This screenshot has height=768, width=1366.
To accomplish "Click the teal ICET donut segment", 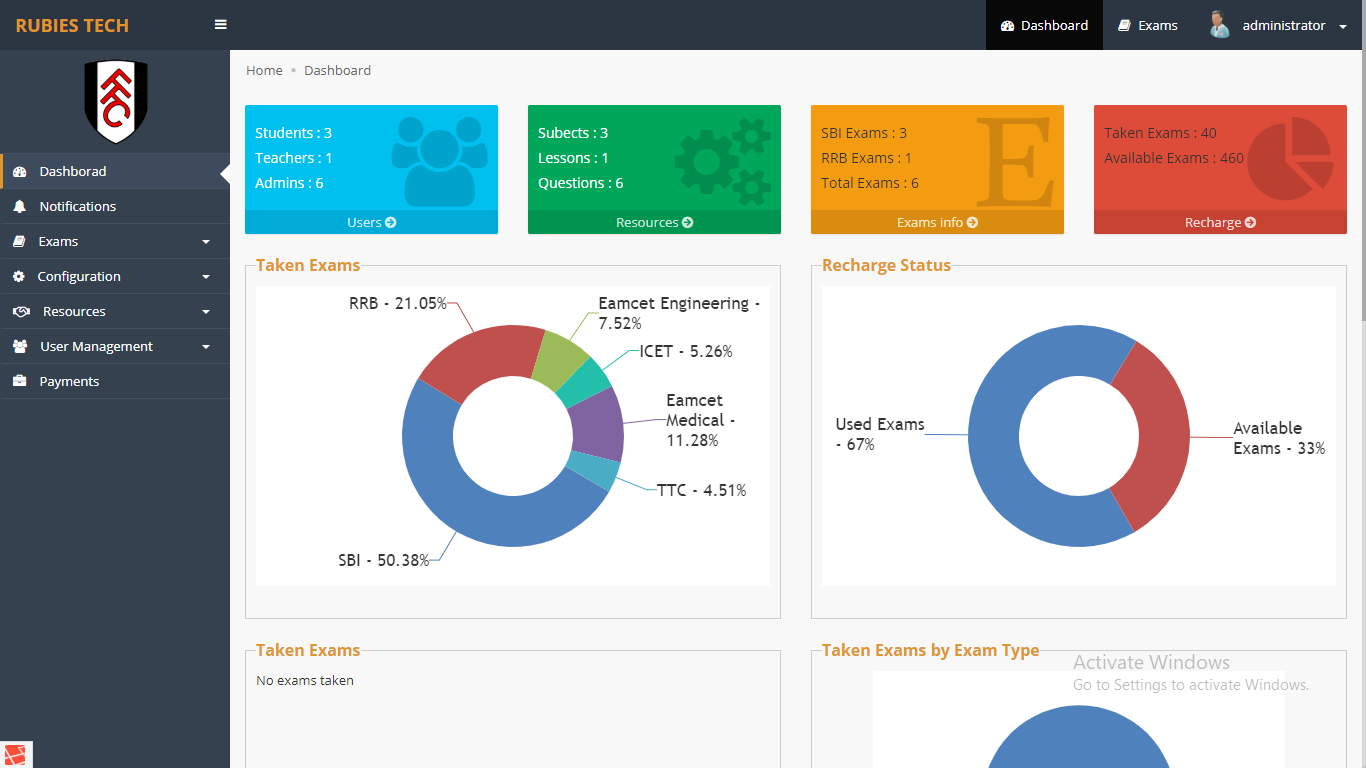I will point(585,384).
